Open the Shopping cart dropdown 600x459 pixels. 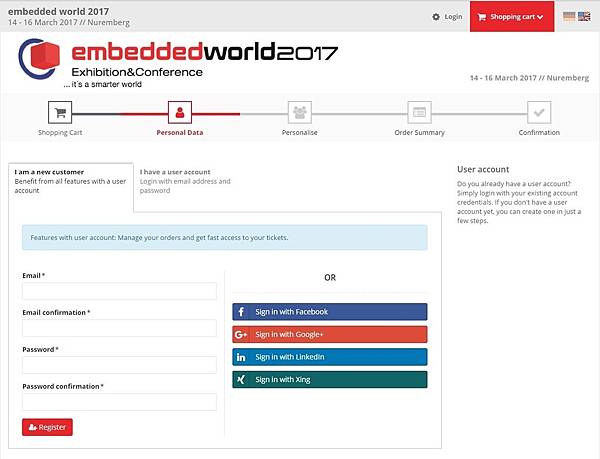tap(512, 16)
